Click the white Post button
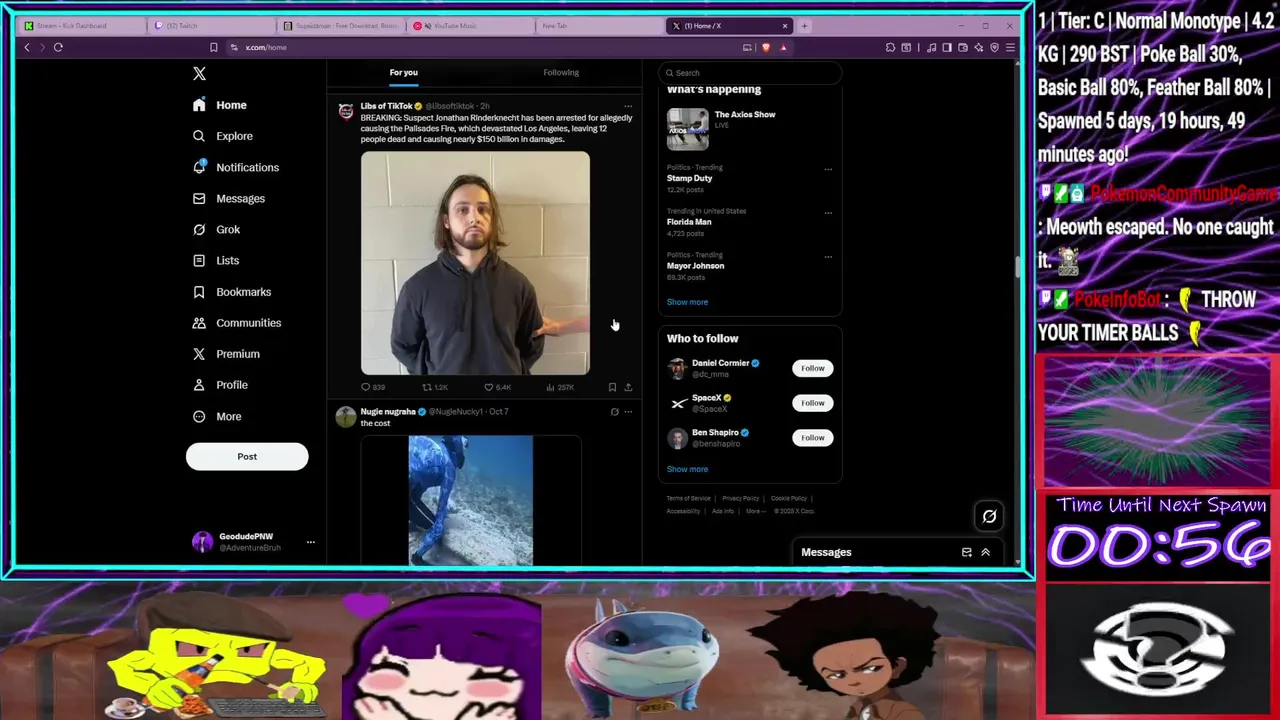This screenshot has height=720, width=1280. tap(247, 457)
